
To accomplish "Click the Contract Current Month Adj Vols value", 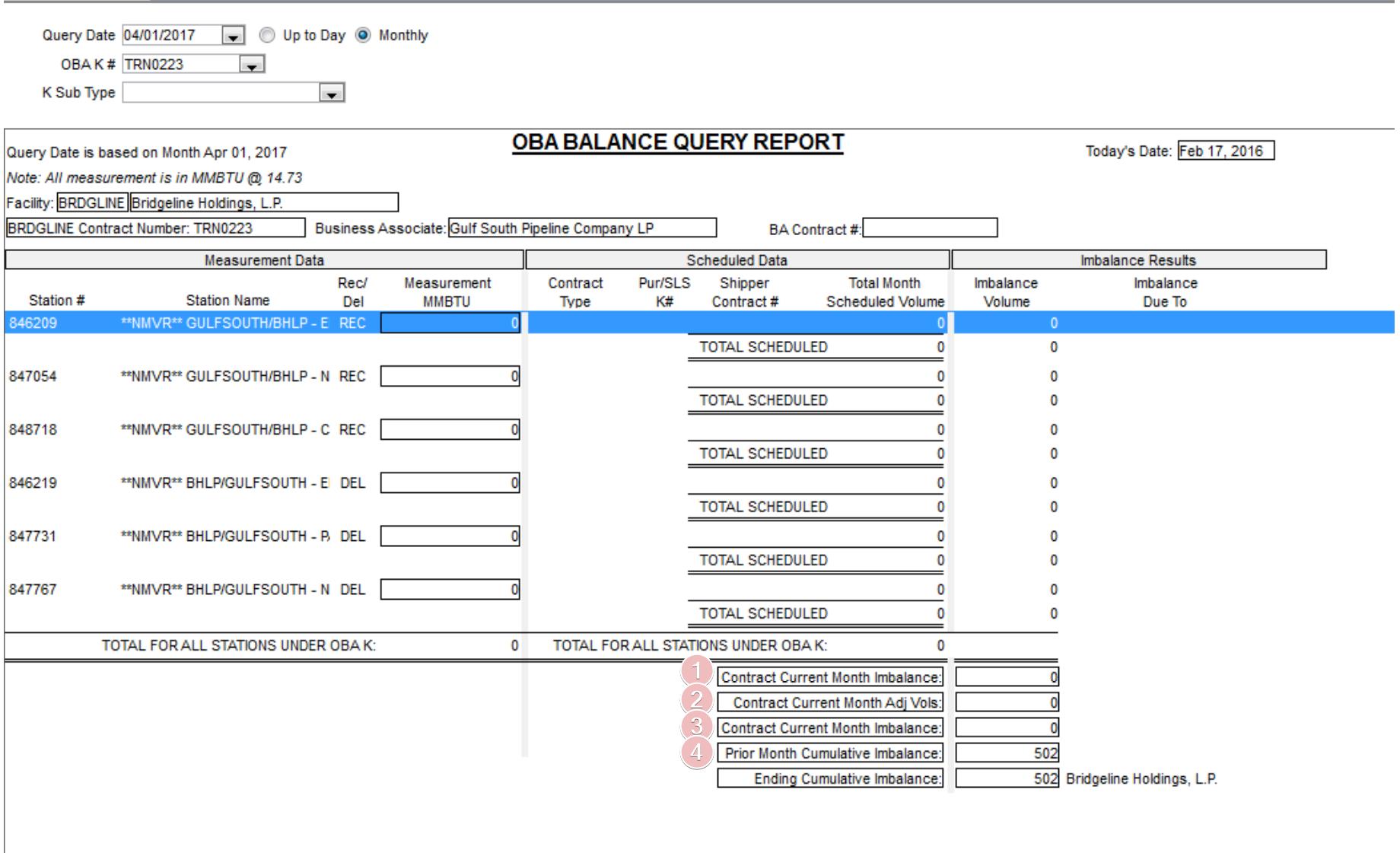I will [x=1006, y=702].
